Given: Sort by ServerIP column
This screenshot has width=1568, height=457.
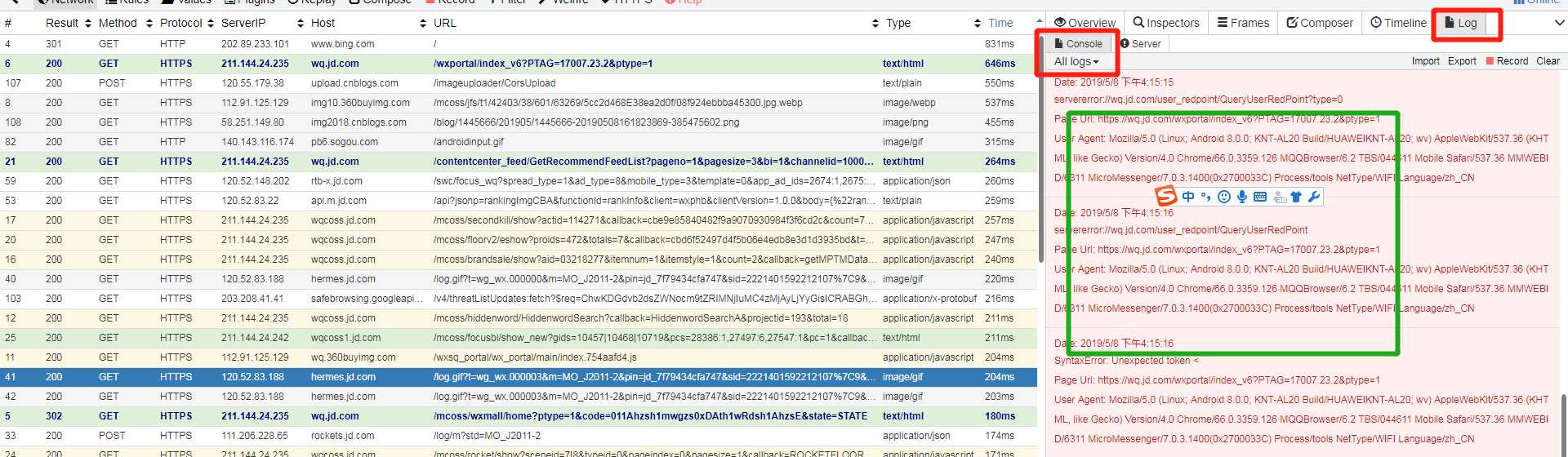Looking at the screenshot, I should [261, 23].
